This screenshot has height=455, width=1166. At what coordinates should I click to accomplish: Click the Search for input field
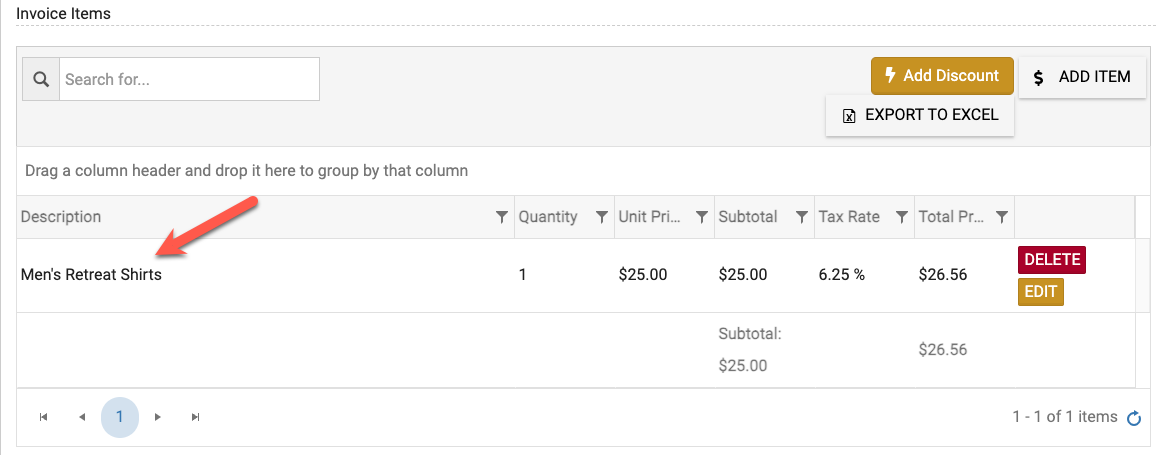pos(189,79)
